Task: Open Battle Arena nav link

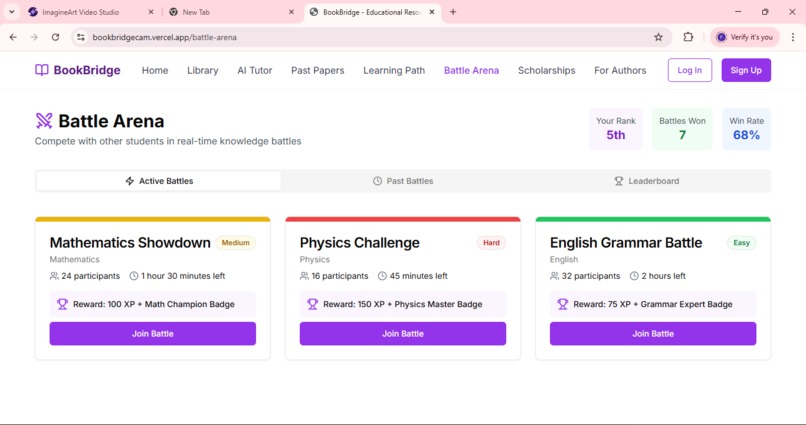Action: click(x=471, y=70)
